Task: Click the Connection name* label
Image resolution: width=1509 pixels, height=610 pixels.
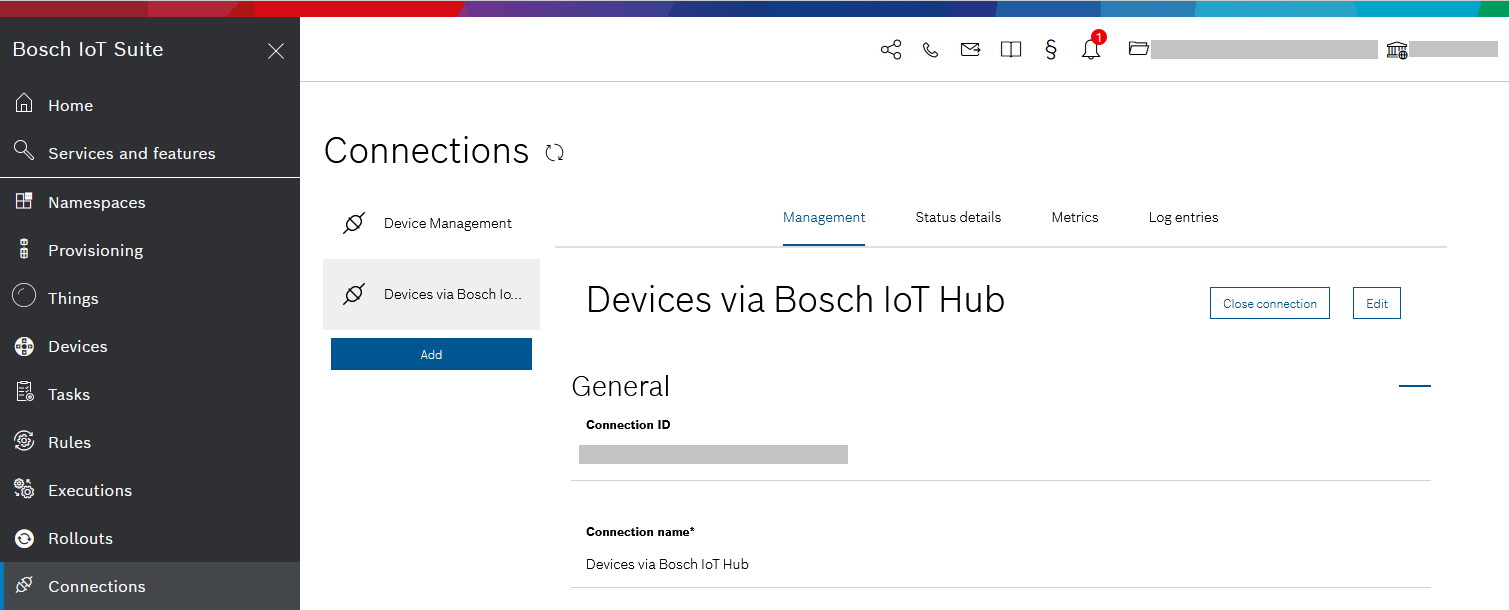Action: 640,532
